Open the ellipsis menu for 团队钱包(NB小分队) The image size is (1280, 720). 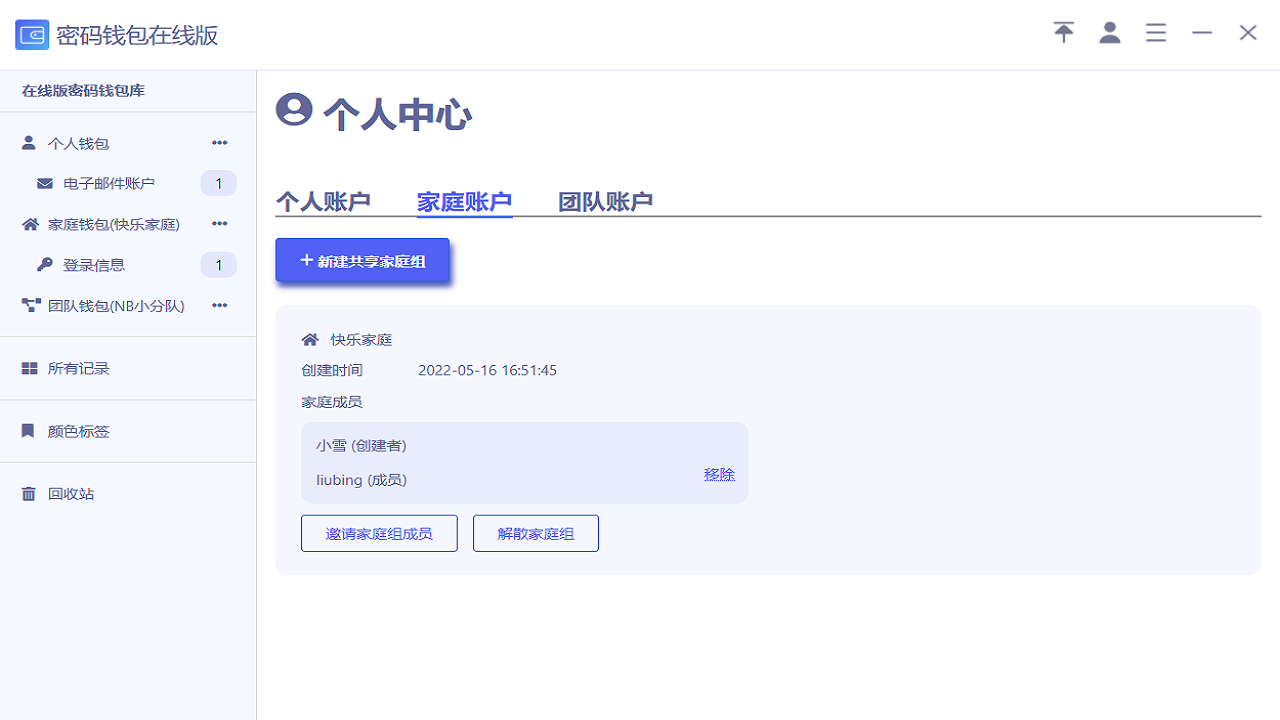pyautogui.click(x=219, y=305)
